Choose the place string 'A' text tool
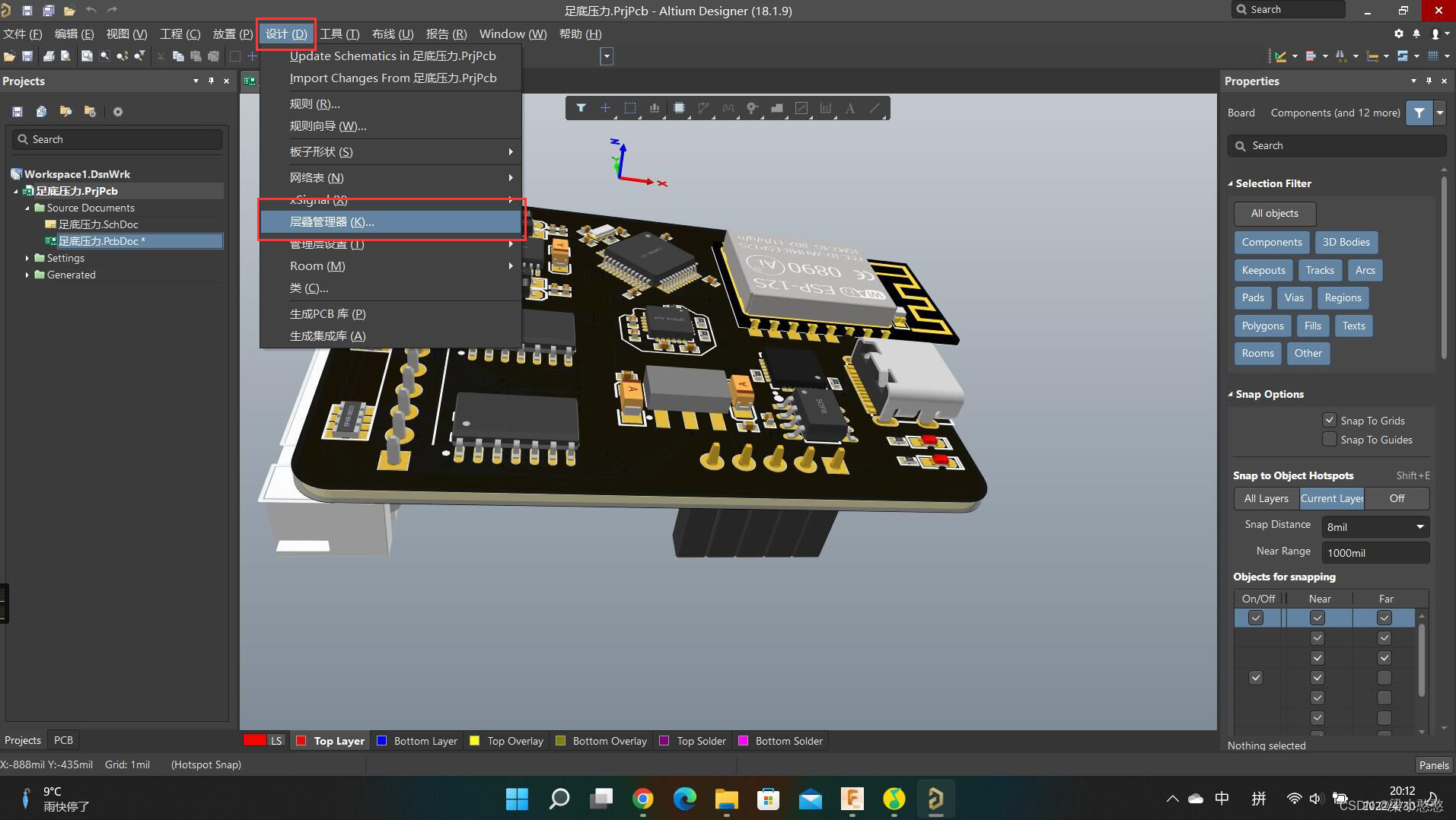 pos(850,108)
